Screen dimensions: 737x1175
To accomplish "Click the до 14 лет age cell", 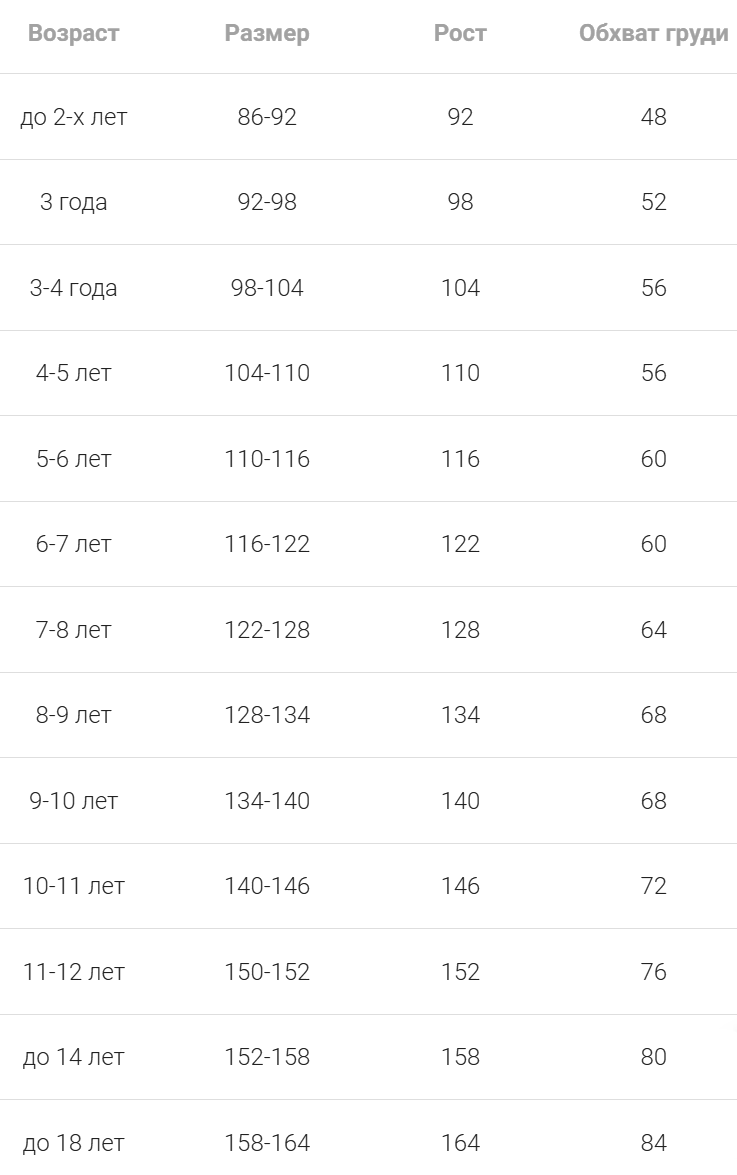I will pyautogui.click(x=73, y=1057).
